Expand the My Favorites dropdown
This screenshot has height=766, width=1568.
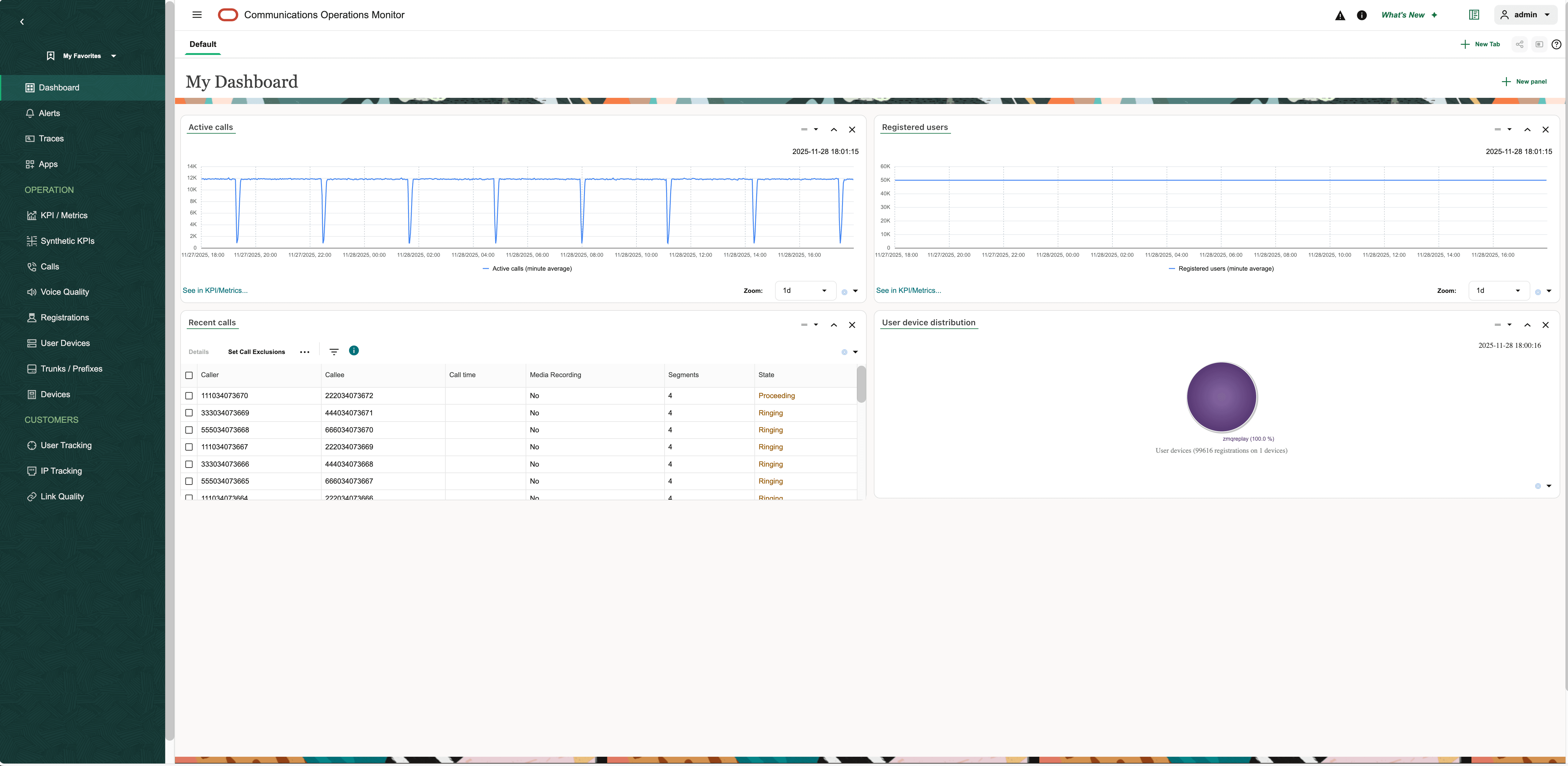[81, 56]
